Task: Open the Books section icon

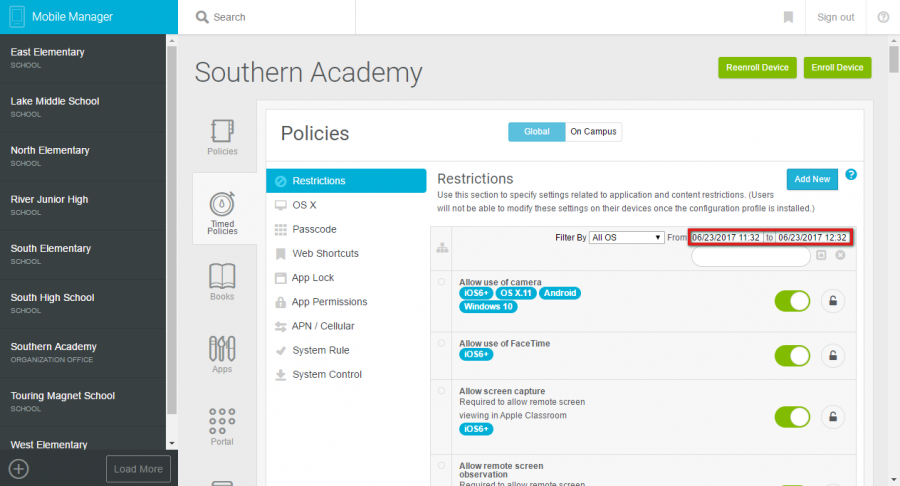Action: click(222, 281)
